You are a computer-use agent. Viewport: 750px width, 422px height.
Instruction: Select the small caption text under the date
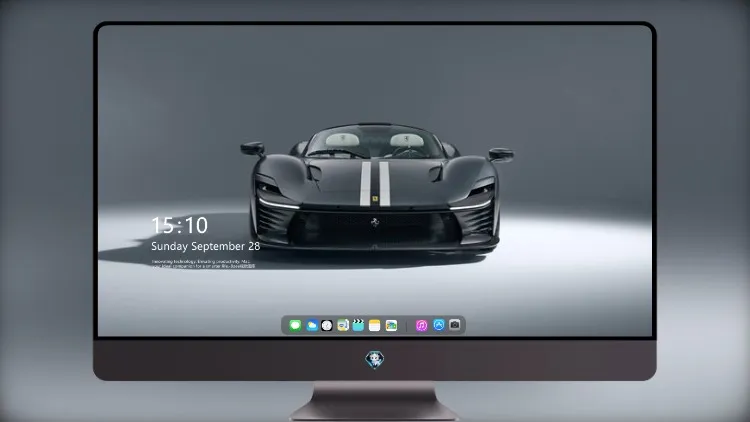[x=203, y=264]
